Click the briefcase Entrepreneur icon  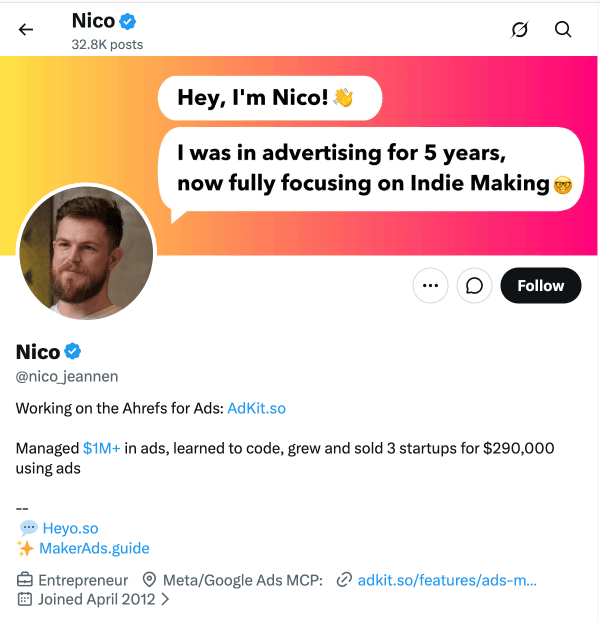pos(25,580)
